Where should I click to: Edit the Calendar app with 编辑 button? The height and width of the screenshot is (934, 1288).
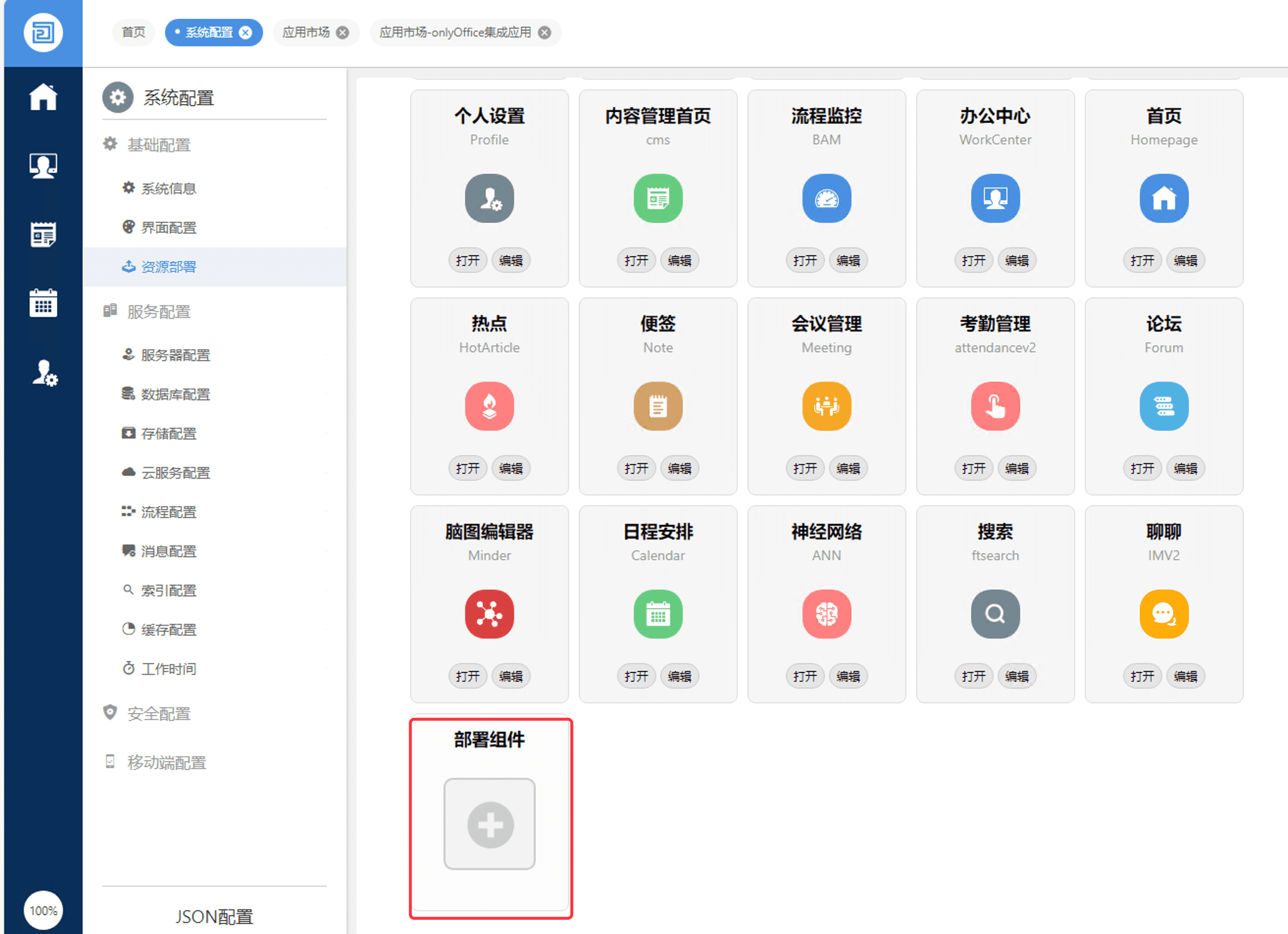pyautogui.click(x=679, y=676)
